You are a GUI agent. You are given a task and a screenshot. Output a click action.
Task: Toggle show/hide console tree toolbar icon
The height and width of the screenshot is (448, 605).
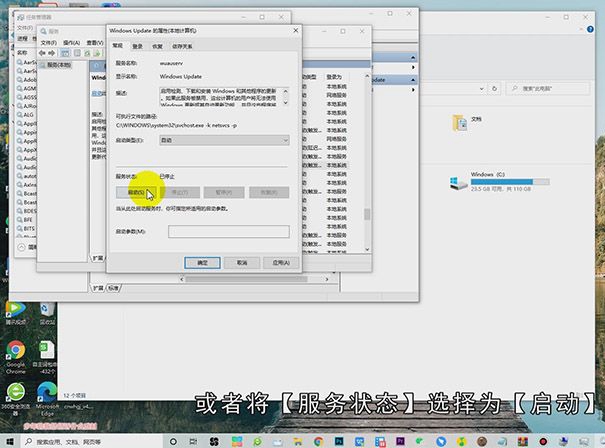coord(65,53)
